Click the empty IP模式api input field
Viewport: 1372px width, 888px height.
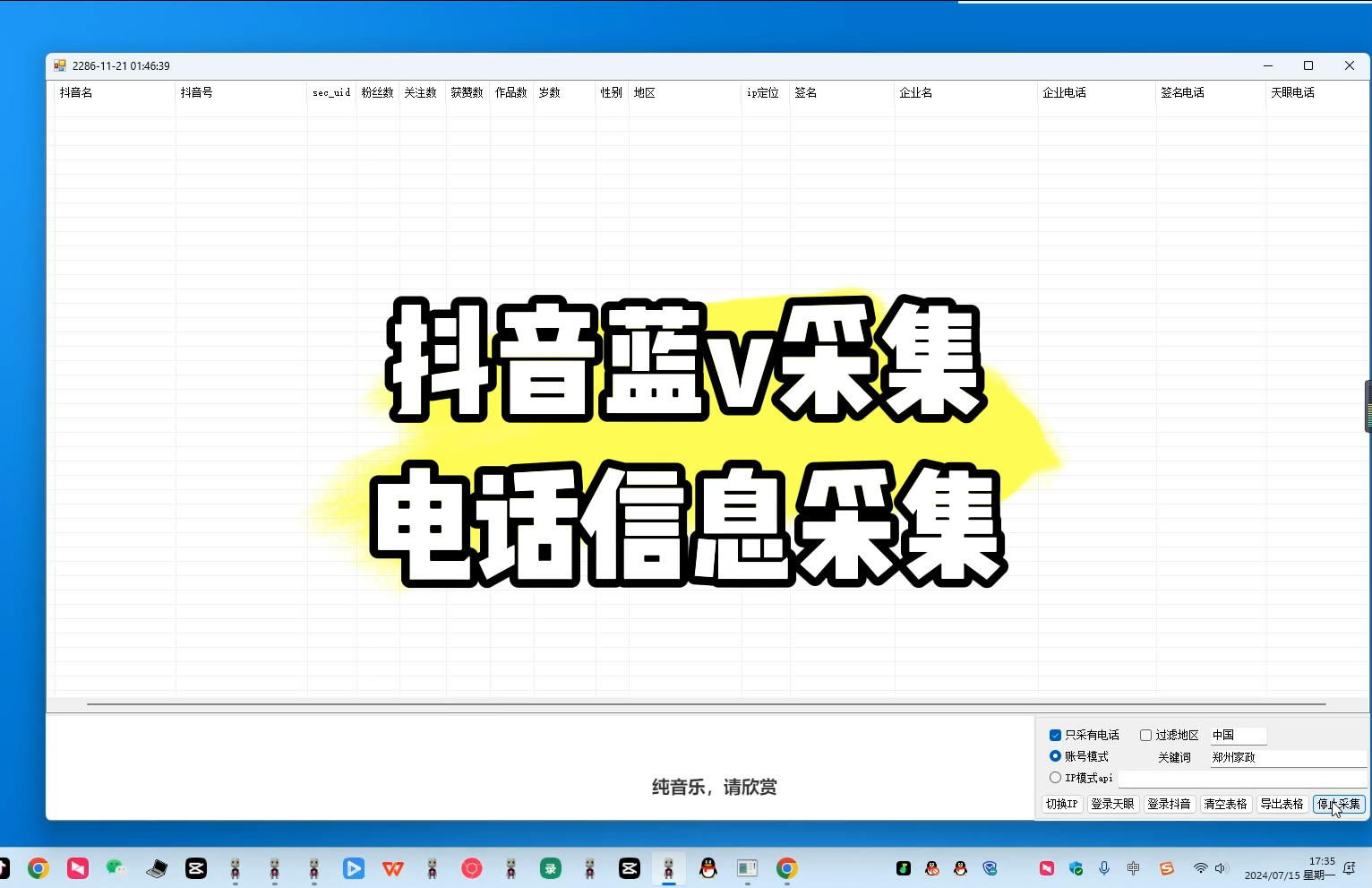[1243, 779]
